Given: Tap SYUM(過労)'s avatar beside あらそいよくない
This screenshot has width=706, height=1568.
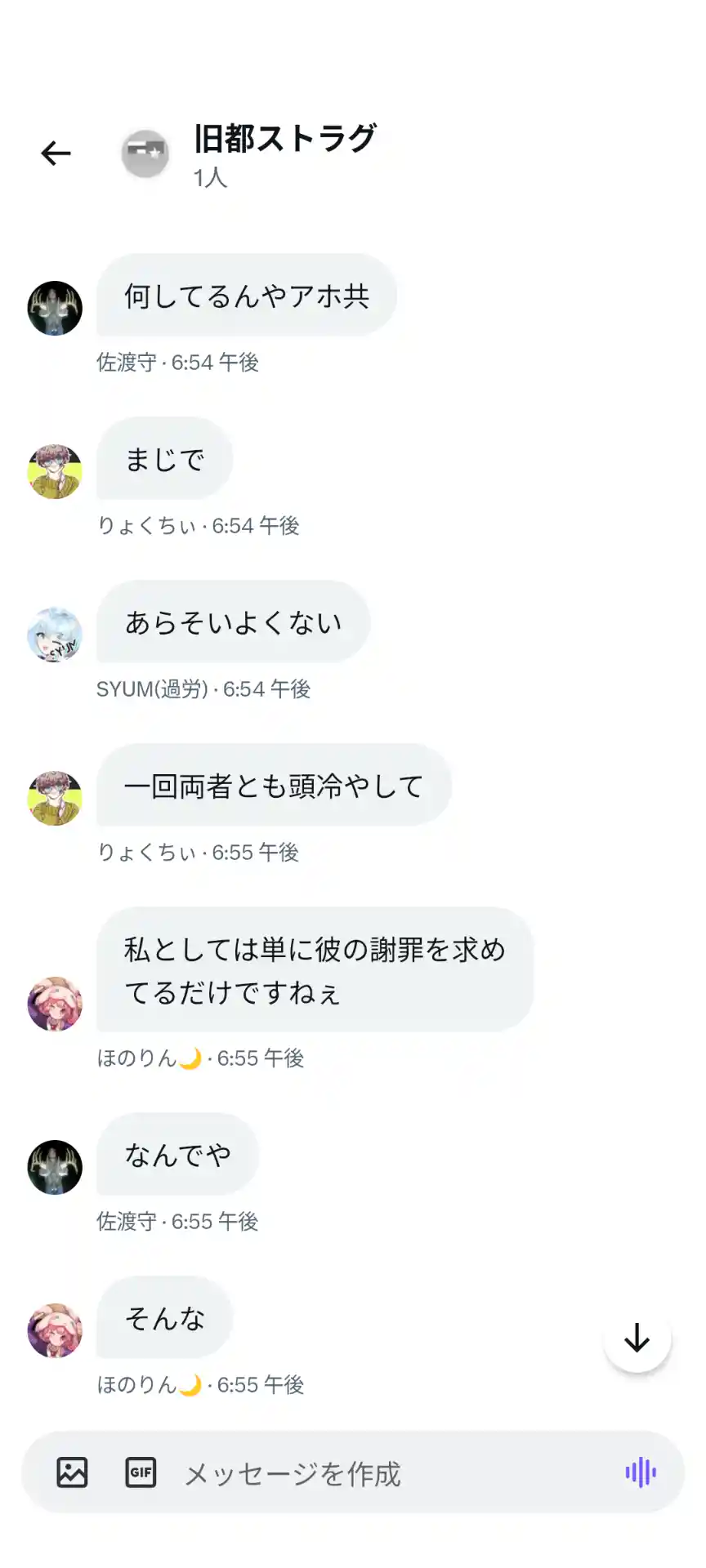Looking at the screenshot, I should pos(55,635).
